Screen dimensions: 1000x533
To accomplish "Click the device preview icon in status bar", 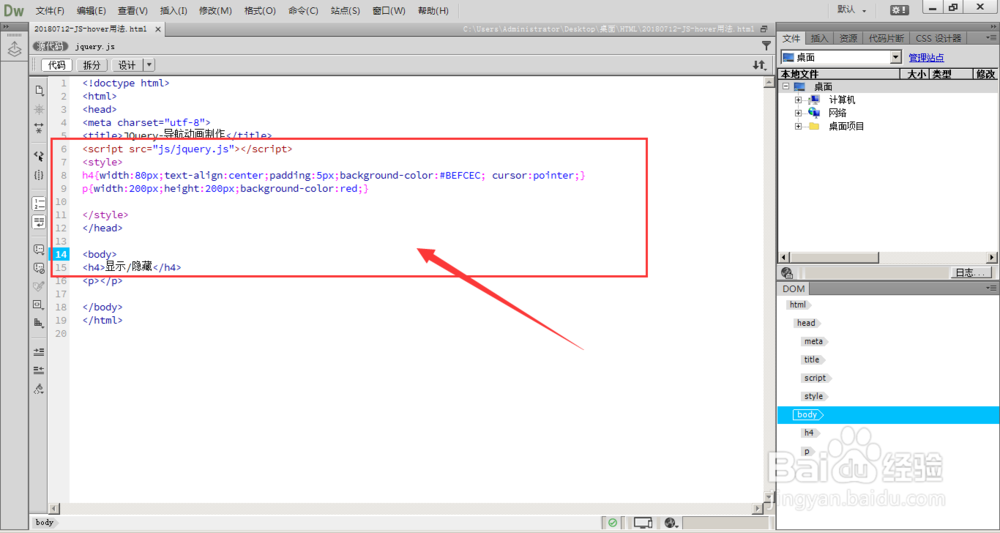I will pos(643,523).
